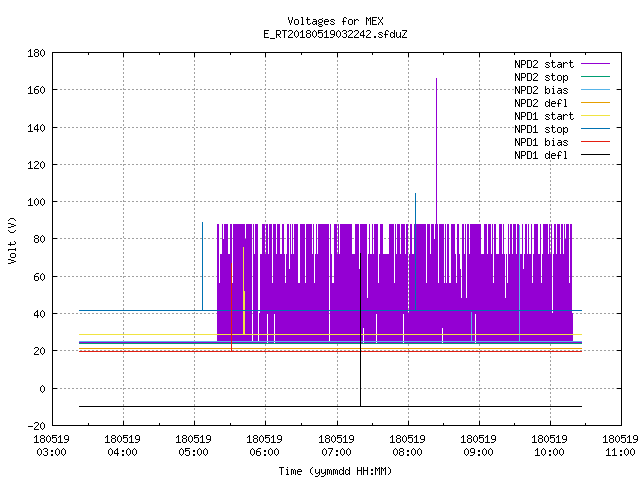Click the light blue NPD2 bias legend line
Screen dimensions: 640x480
[595, 90]
